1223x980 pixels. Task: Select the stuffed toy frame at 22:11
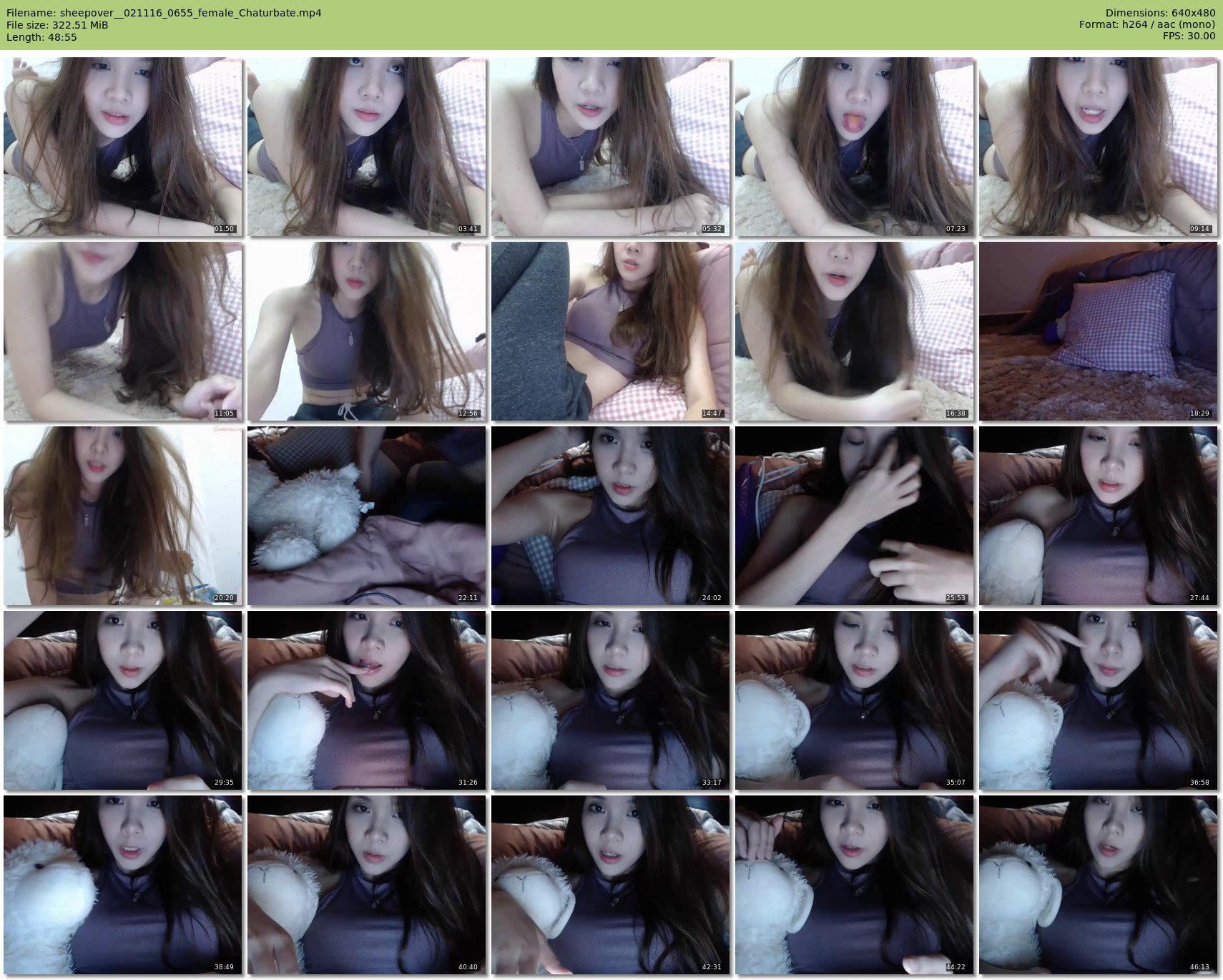pyautogui.click(x=366, y=516)
